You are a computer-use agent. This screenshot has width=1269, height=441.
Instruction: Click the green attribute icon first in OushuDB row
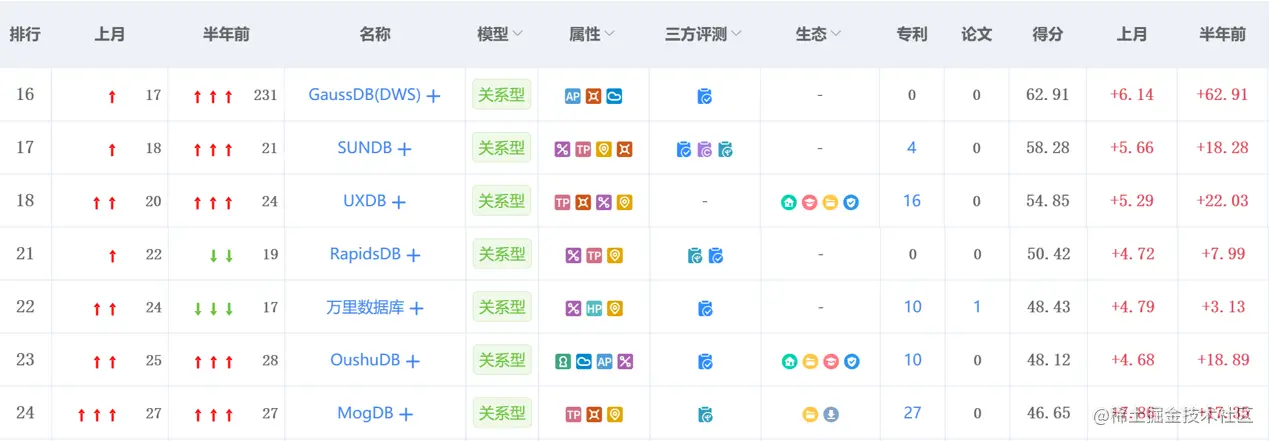563,361
